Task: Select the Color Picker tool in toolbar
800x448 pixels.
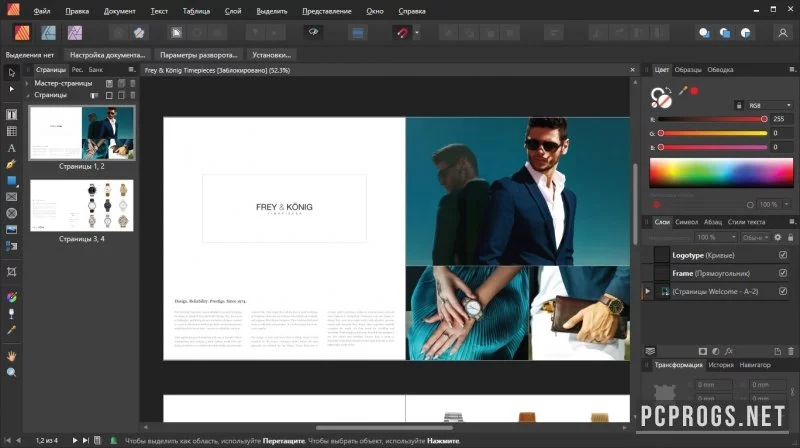Action: (x=11, y=330)
